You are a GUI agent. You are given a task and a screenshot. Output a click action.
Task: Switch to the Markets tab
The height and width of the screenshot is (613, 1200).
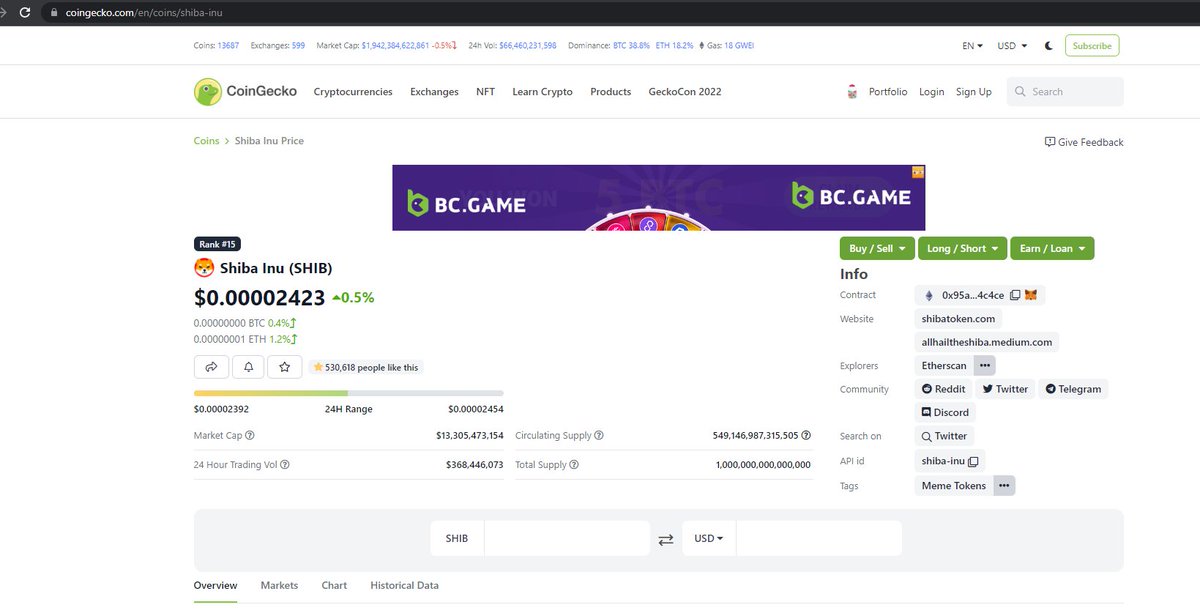(x=279, y=585)
